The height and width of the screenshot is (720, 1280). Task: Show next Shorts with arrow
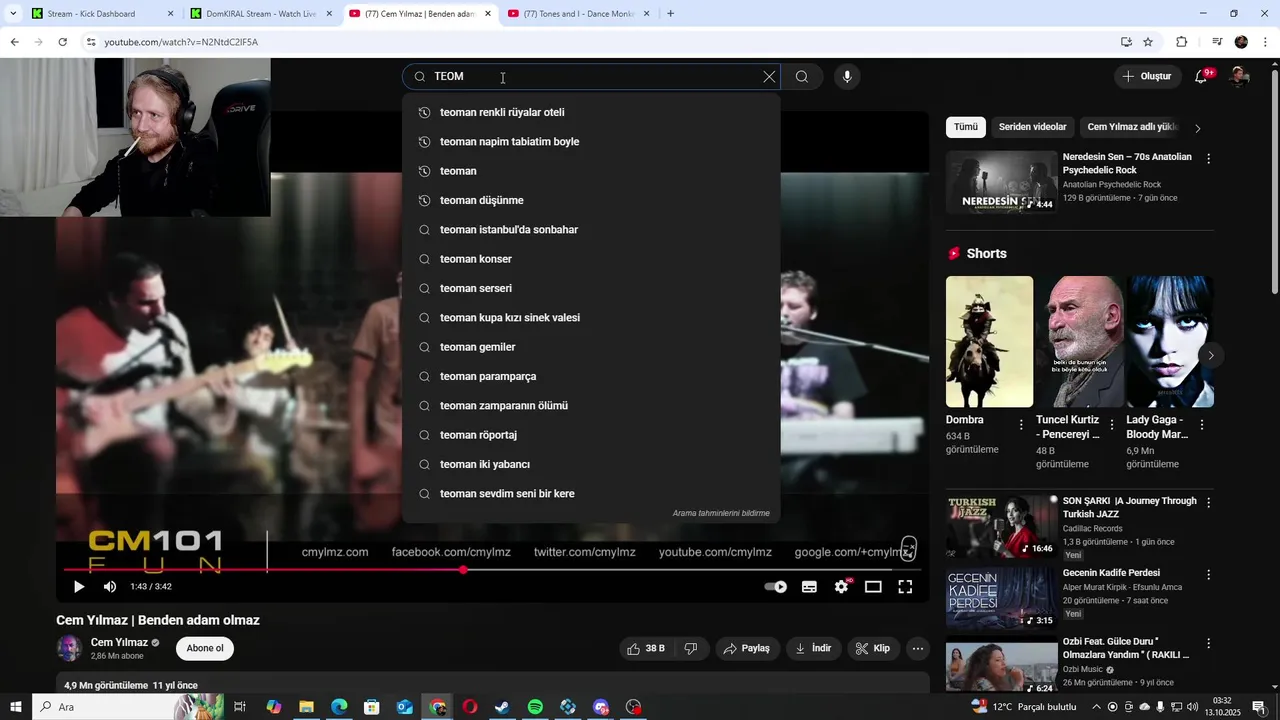[1210, 355]
